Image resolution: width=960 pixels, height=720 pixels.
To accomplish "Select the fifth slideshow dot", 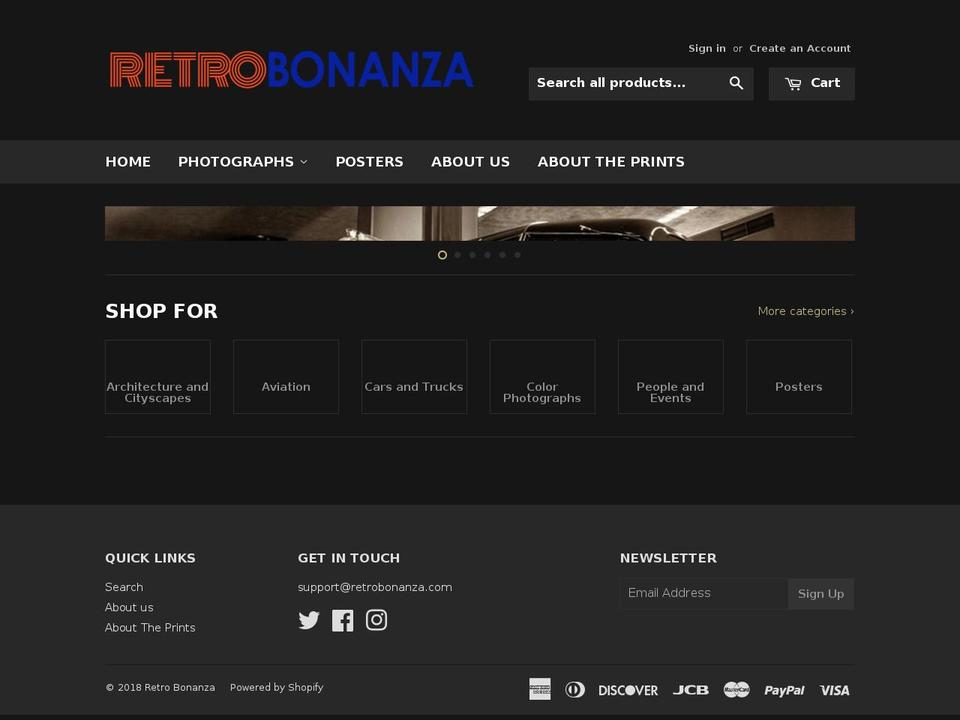I will (502, 255).
